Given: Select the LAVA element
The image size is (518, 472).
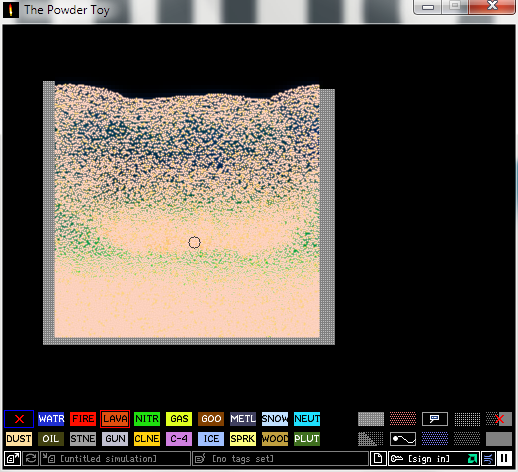Looking at the screenshot, I should (x=115, y=419).
